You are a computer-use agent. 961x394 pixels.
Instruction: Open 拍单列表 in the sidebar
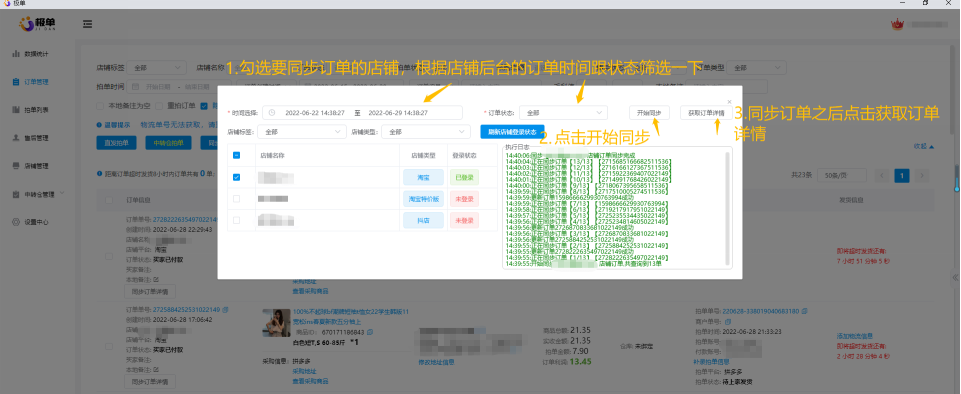point(36,110)
